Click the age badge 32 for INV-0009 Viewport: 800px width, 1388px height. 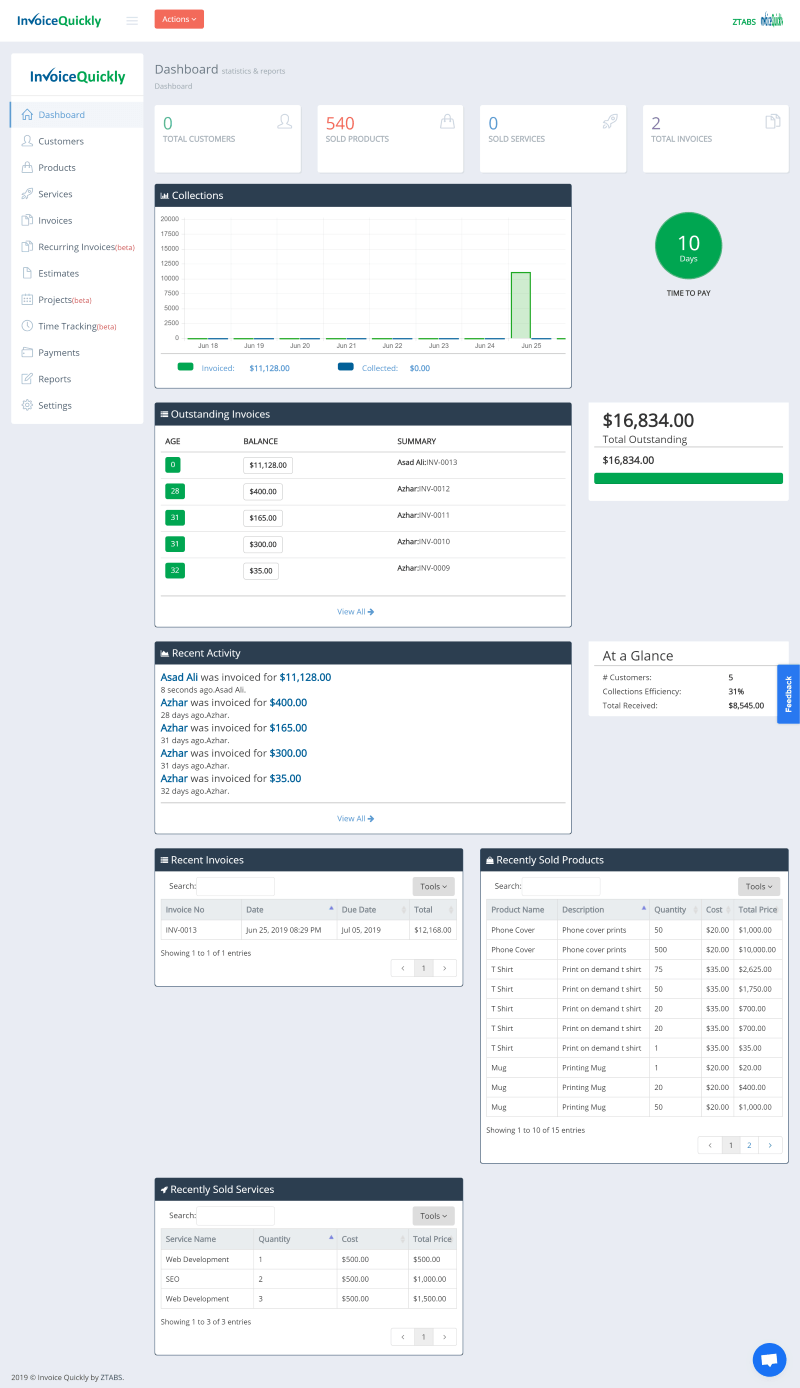173,571
